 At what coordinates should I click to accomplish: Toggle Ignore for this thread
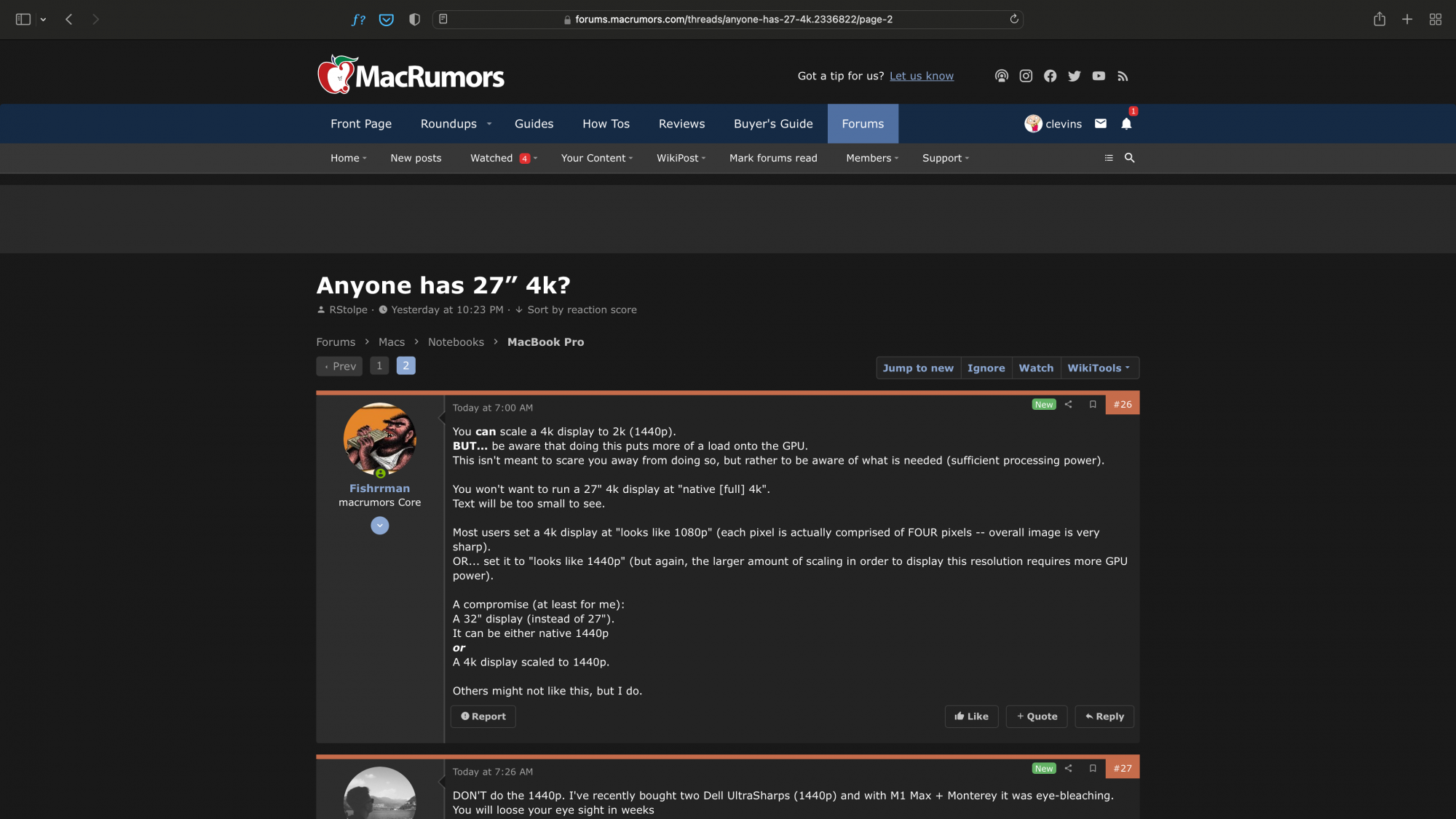pyautogui.click(x=986, y=368)
